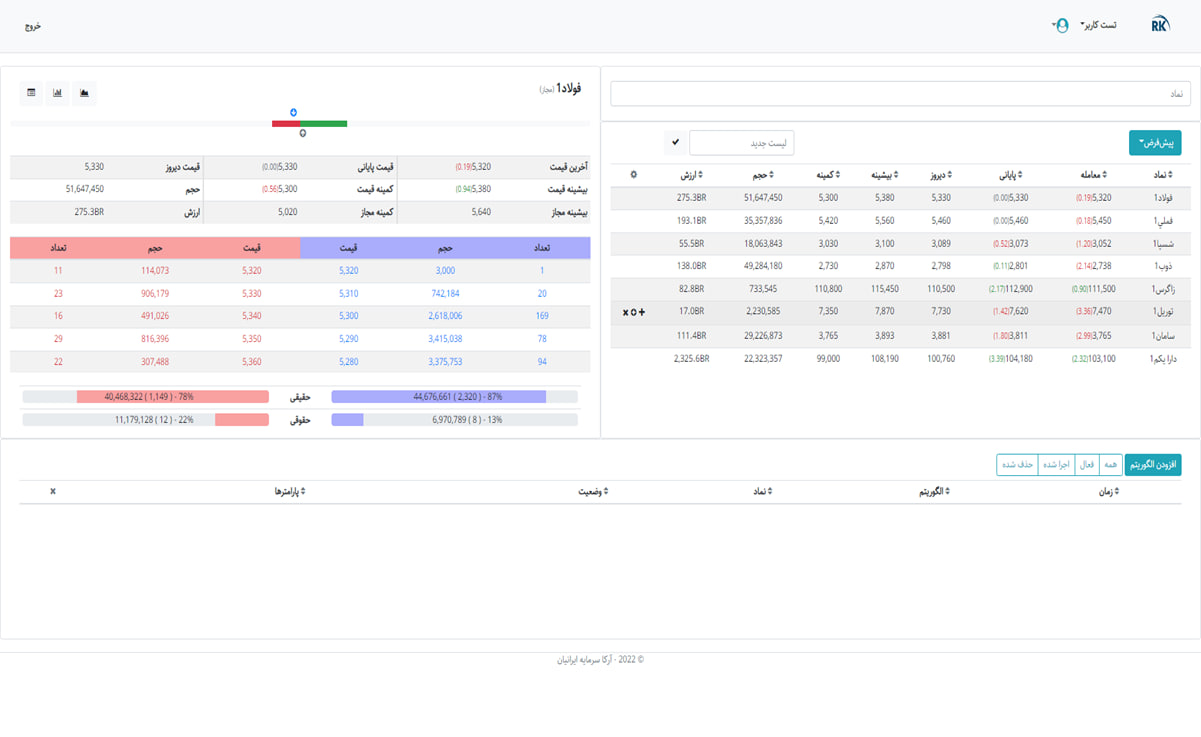Open the area chart view for فولاد1
Image resolution: width=1201 pixels, height=737 pixels.
click(x=85, y=93)
